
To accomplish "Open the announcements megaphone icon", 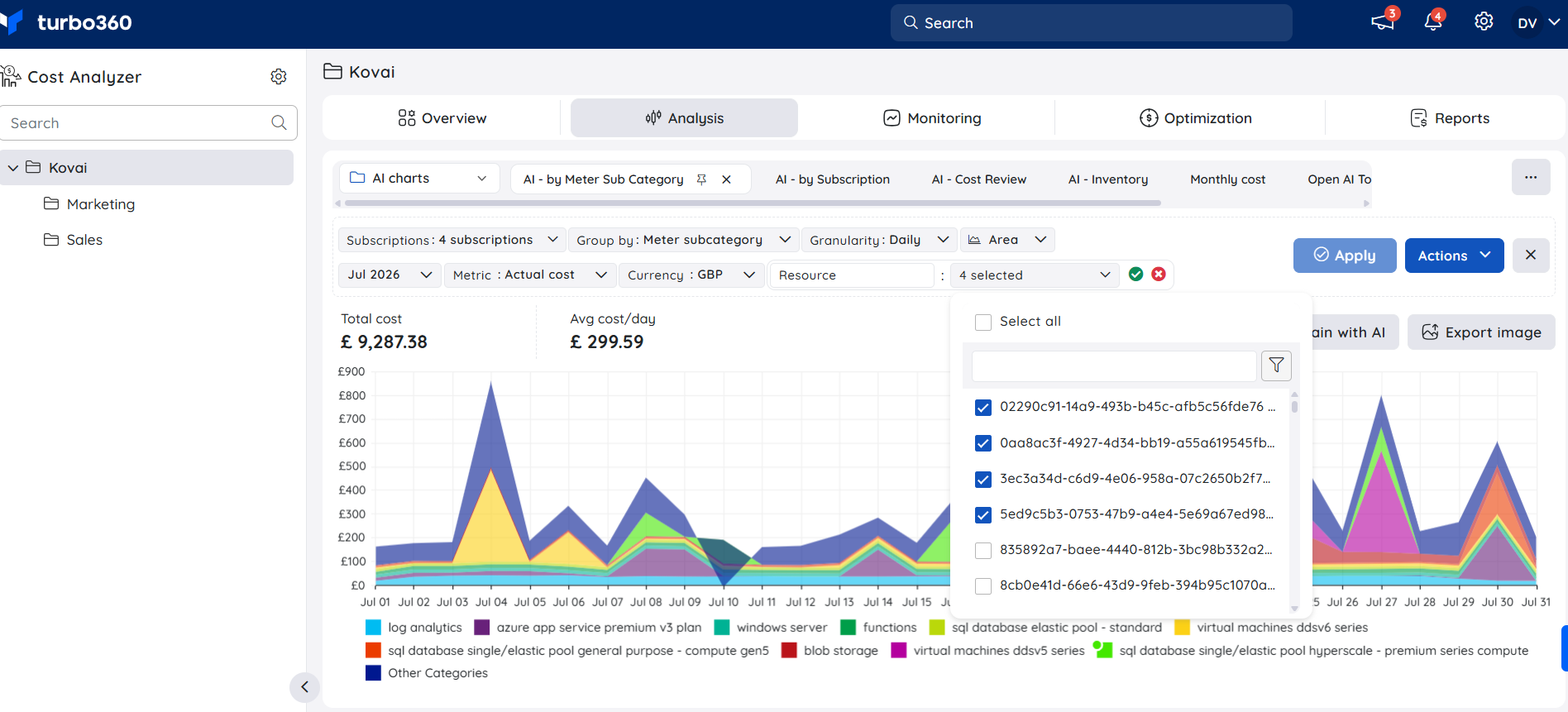I will click(1383, 22).
